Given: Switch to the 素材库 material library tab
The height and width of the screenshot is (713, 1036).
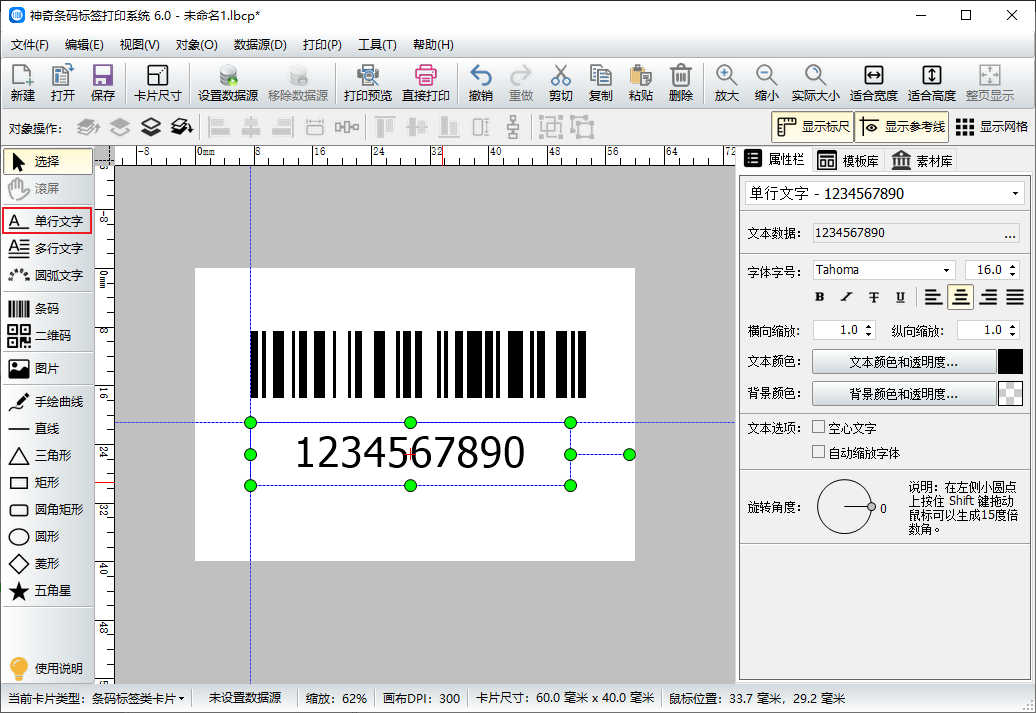Looking at the screenshot, I should pyautogui.click(x=922, y=161).
